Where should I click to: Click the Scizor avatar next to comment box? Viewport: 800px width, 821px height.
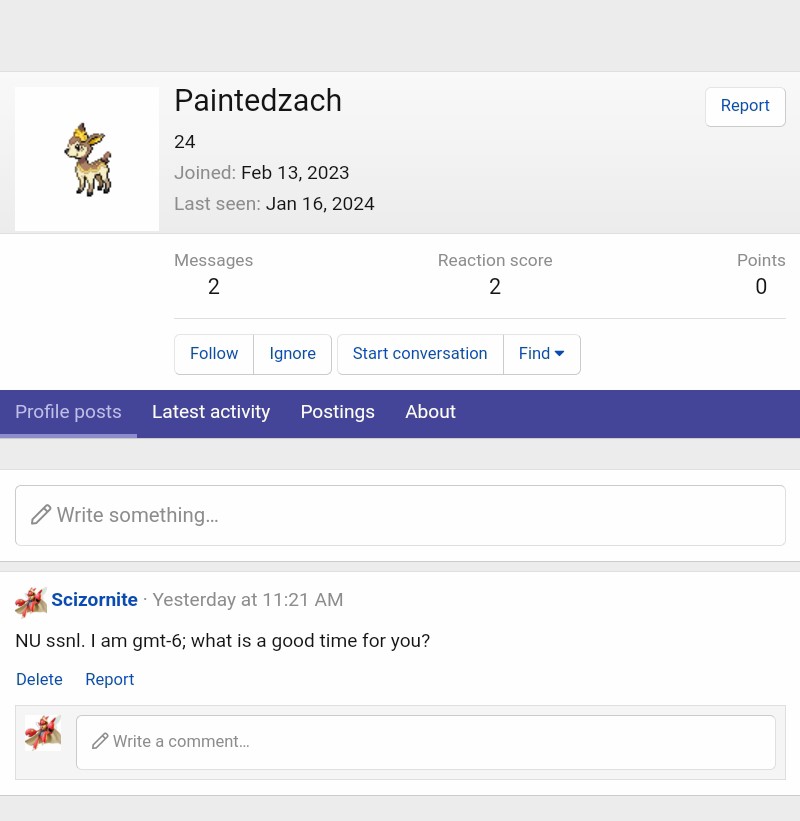coord(43,733)
